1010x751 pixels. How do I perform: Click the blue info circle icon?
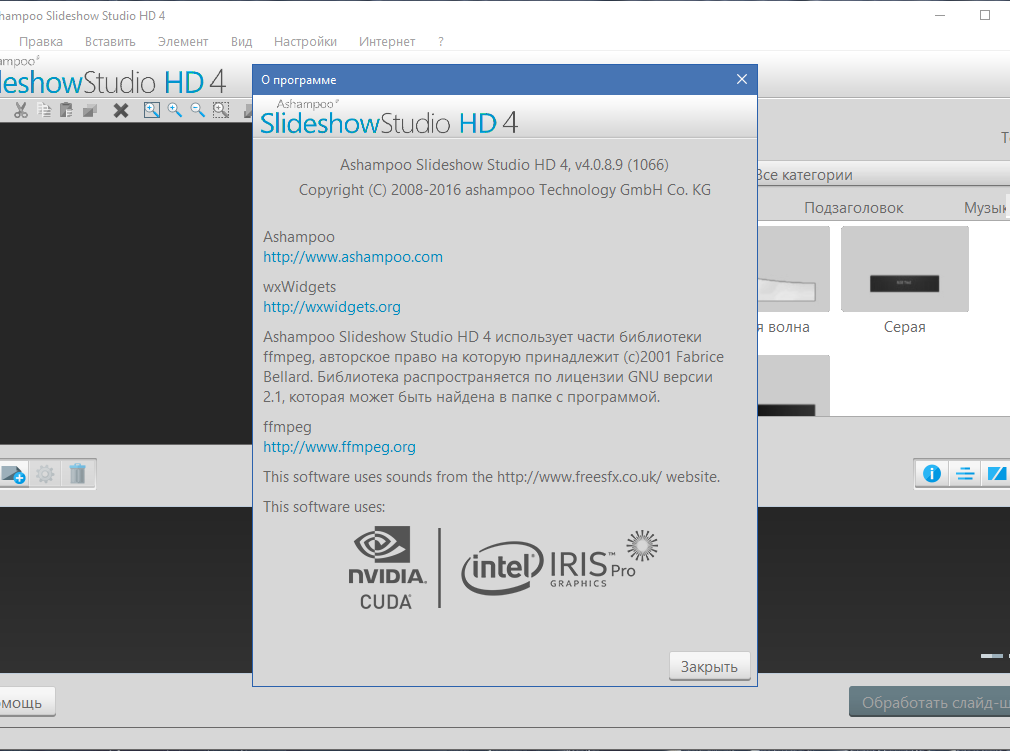(931, 474)
